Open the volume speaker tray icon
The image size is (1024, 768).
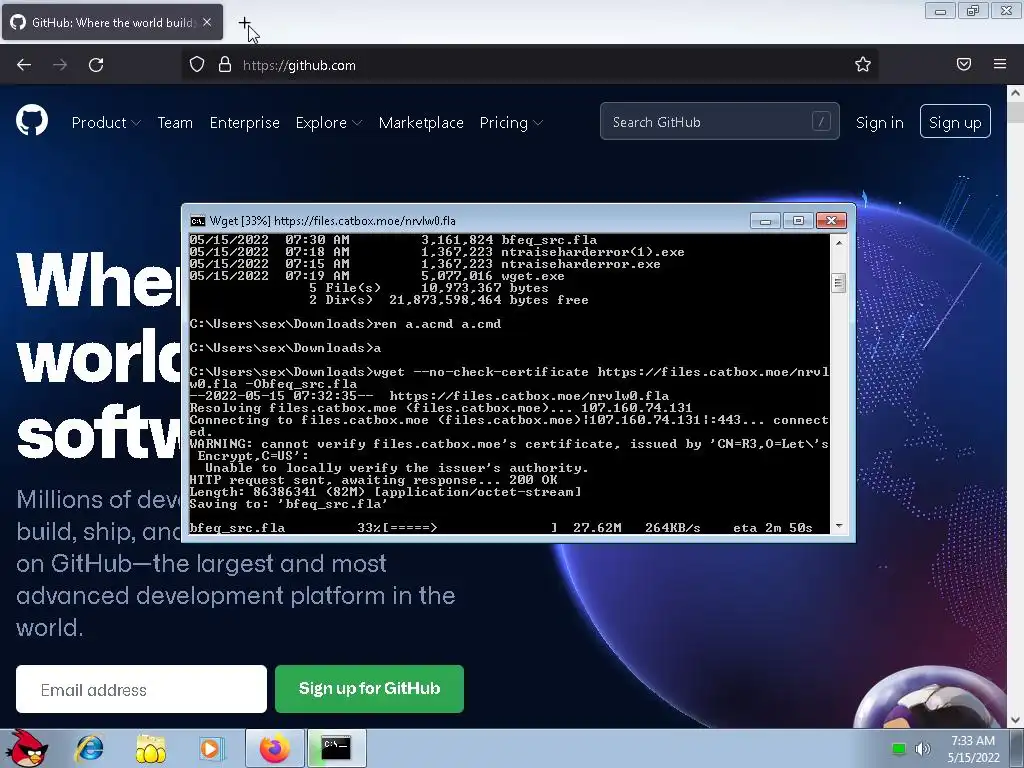(923, 748)
